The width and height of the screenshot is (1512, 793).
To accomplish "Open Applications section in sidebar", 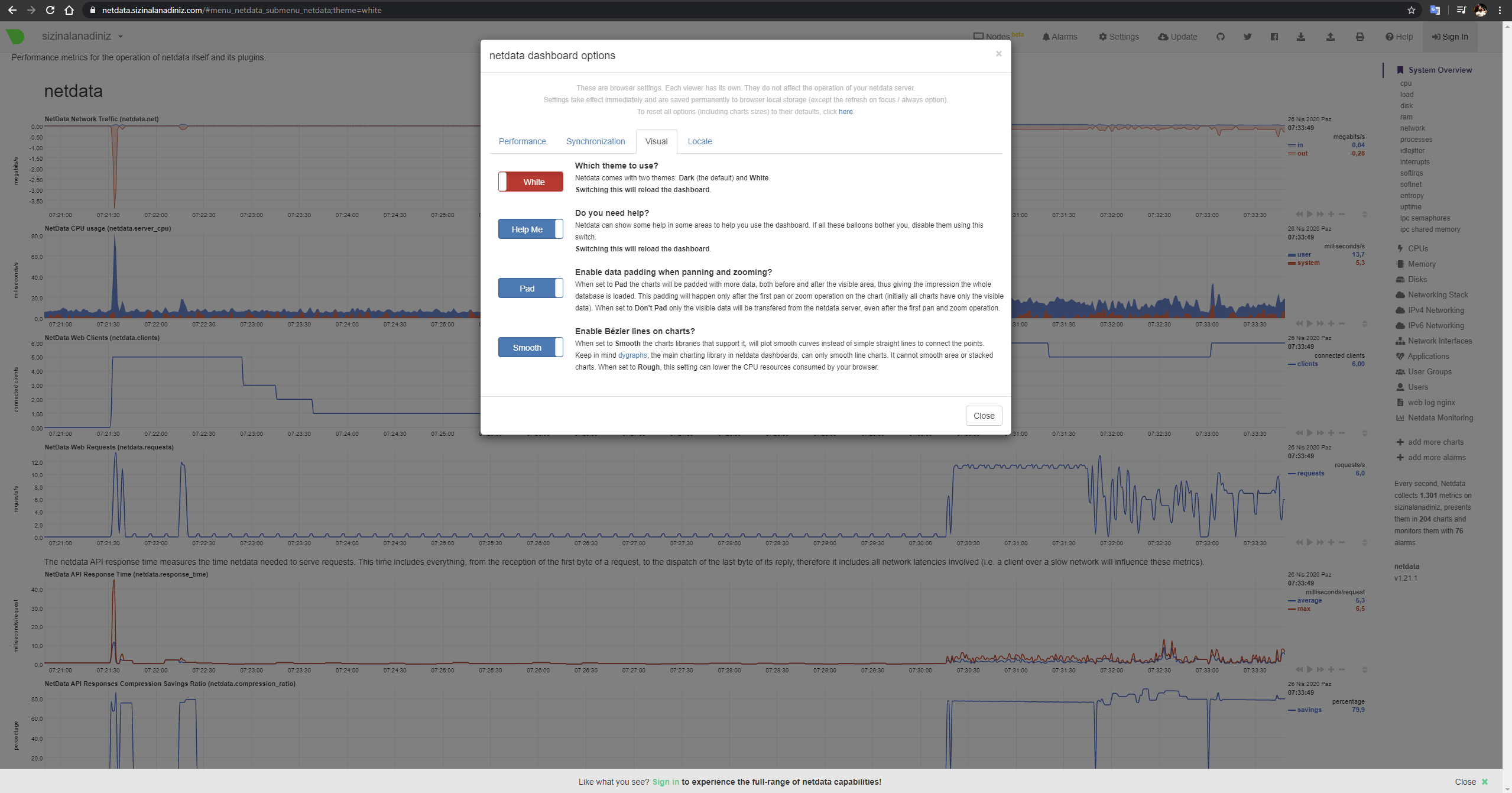I will pos(1427,357).
